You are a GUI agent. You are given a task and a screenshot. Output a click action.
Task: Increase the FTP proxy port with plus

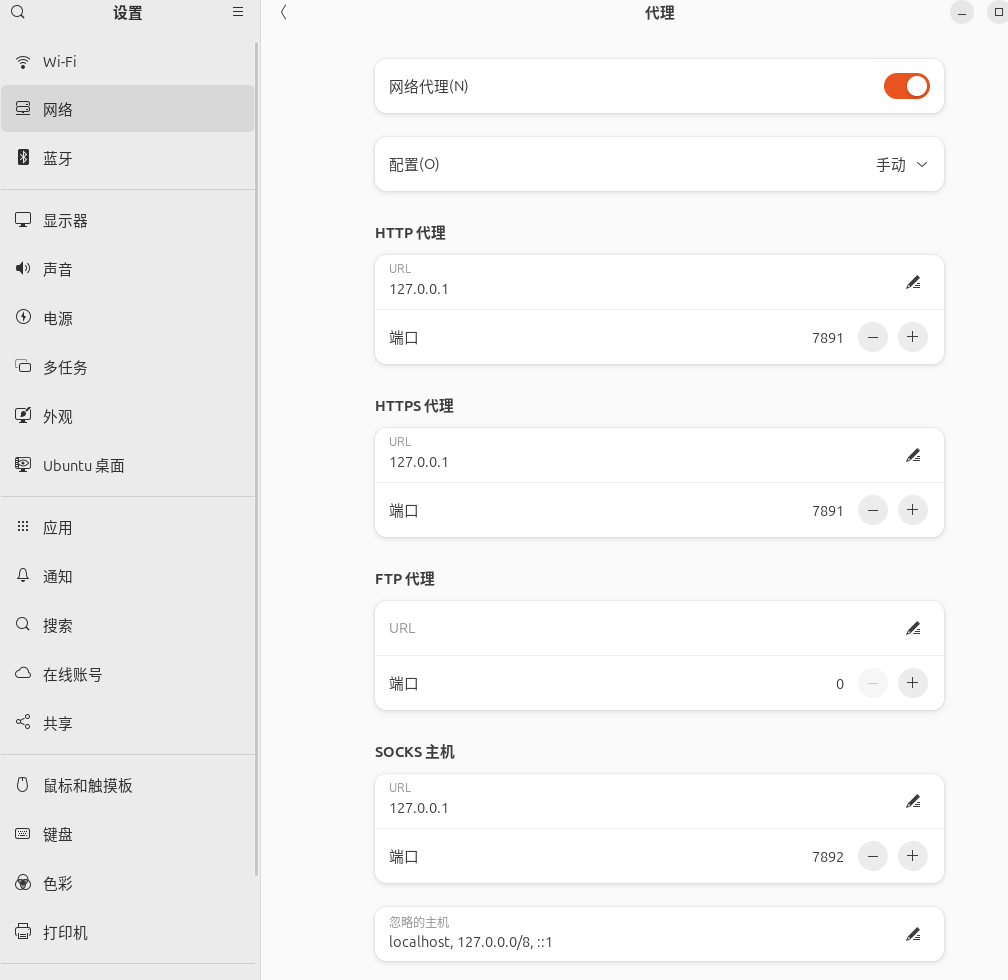coord(912,684)
